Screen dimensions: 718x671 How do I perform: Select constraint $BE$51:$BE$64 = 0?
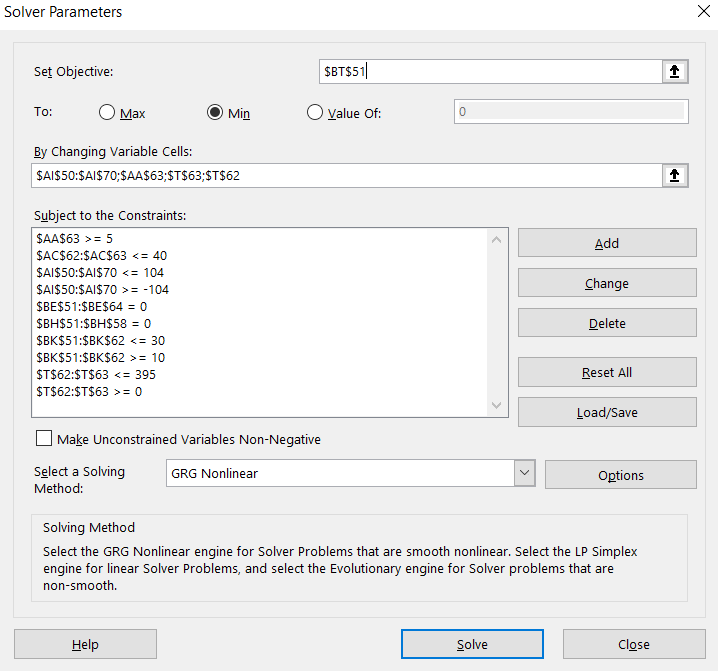[x=92, y=306]
